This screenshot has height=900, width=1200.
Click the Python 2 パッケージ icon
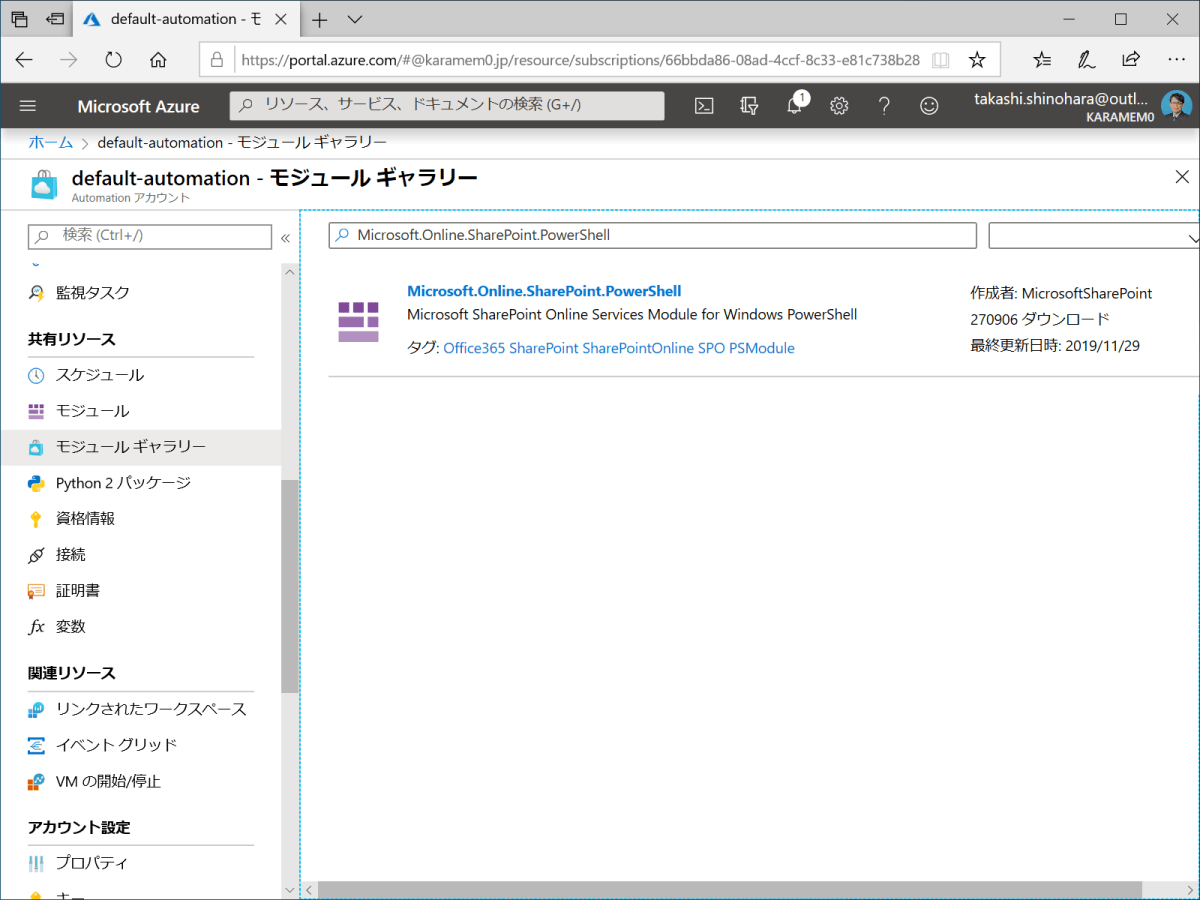click(x=36, y=483)
